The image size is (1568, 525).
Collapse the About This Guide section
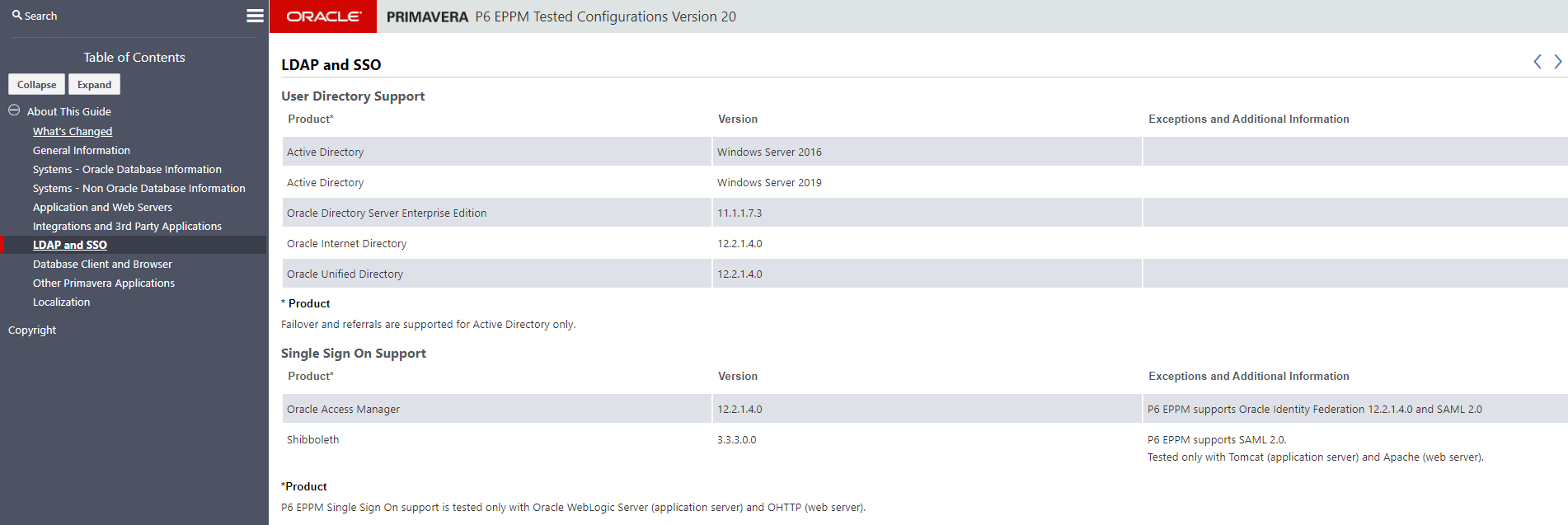14,110
